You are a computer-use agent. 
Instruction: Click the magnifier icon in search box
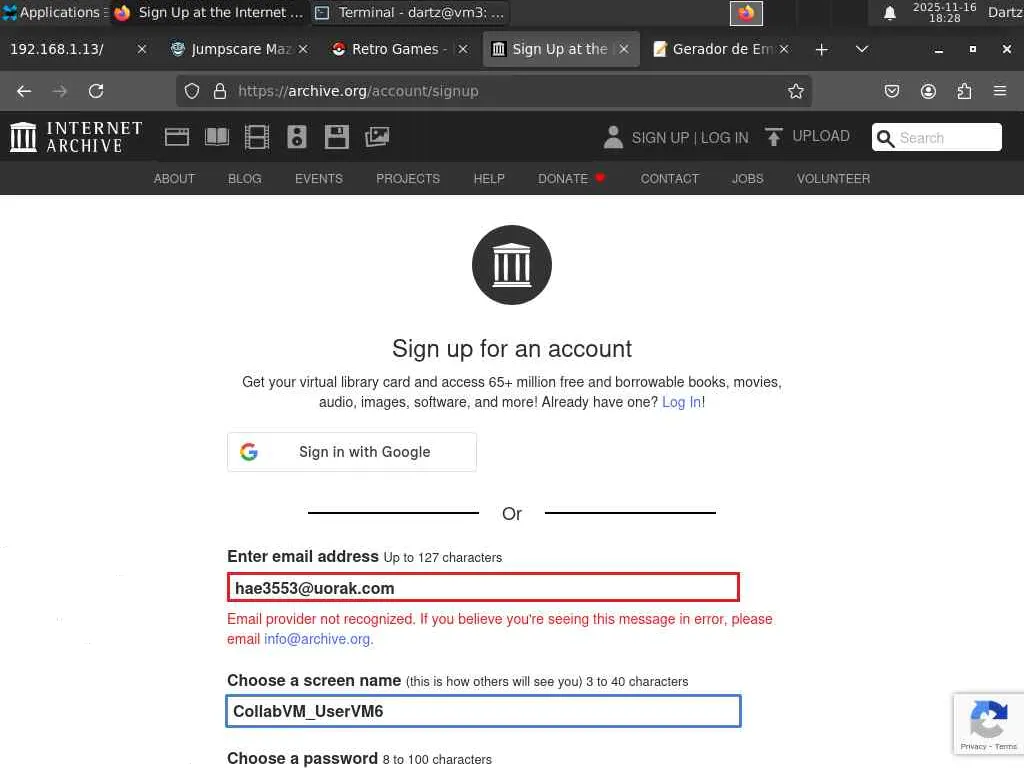click(885, 138)
